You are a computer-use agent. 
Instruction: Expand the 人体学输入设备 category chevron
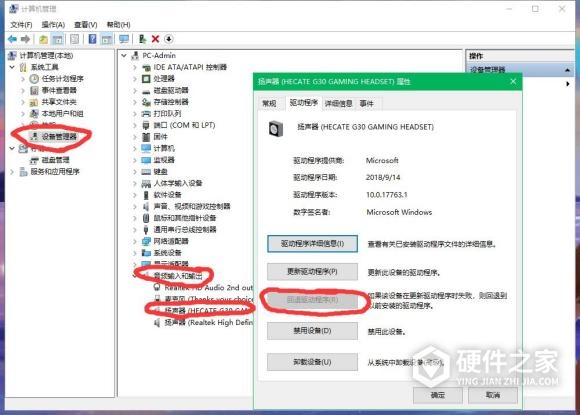(x=135, y=183)
